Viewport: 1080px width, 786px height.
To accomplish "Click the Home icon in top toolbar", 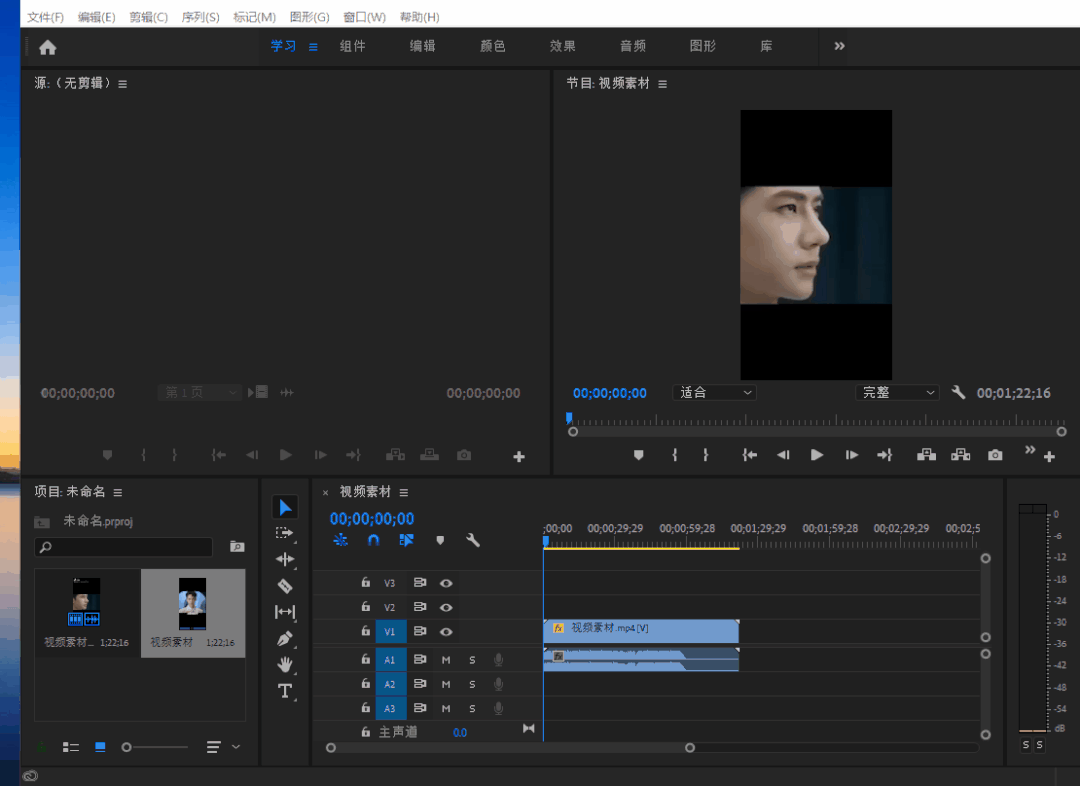I will coord(46,46).
